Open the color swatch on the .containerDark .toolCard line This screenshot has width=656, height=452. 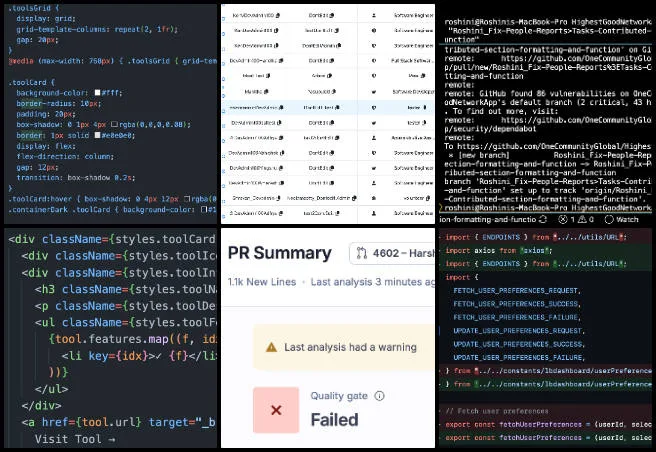point(203,209)
